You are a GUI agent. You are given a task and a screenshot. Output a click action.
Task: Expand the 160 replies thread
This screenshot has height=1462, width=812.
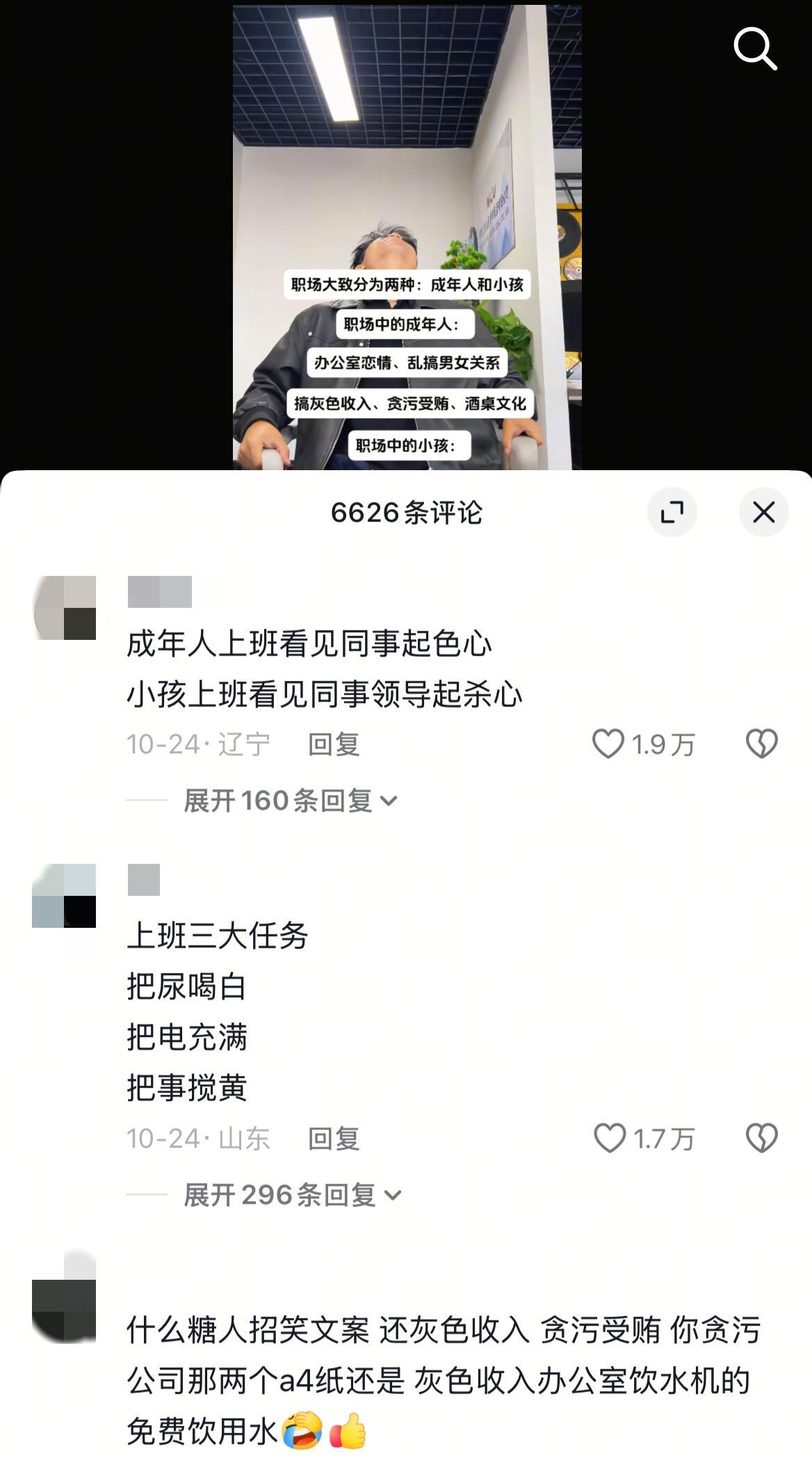pyautogui.click(x=291, y=801)
